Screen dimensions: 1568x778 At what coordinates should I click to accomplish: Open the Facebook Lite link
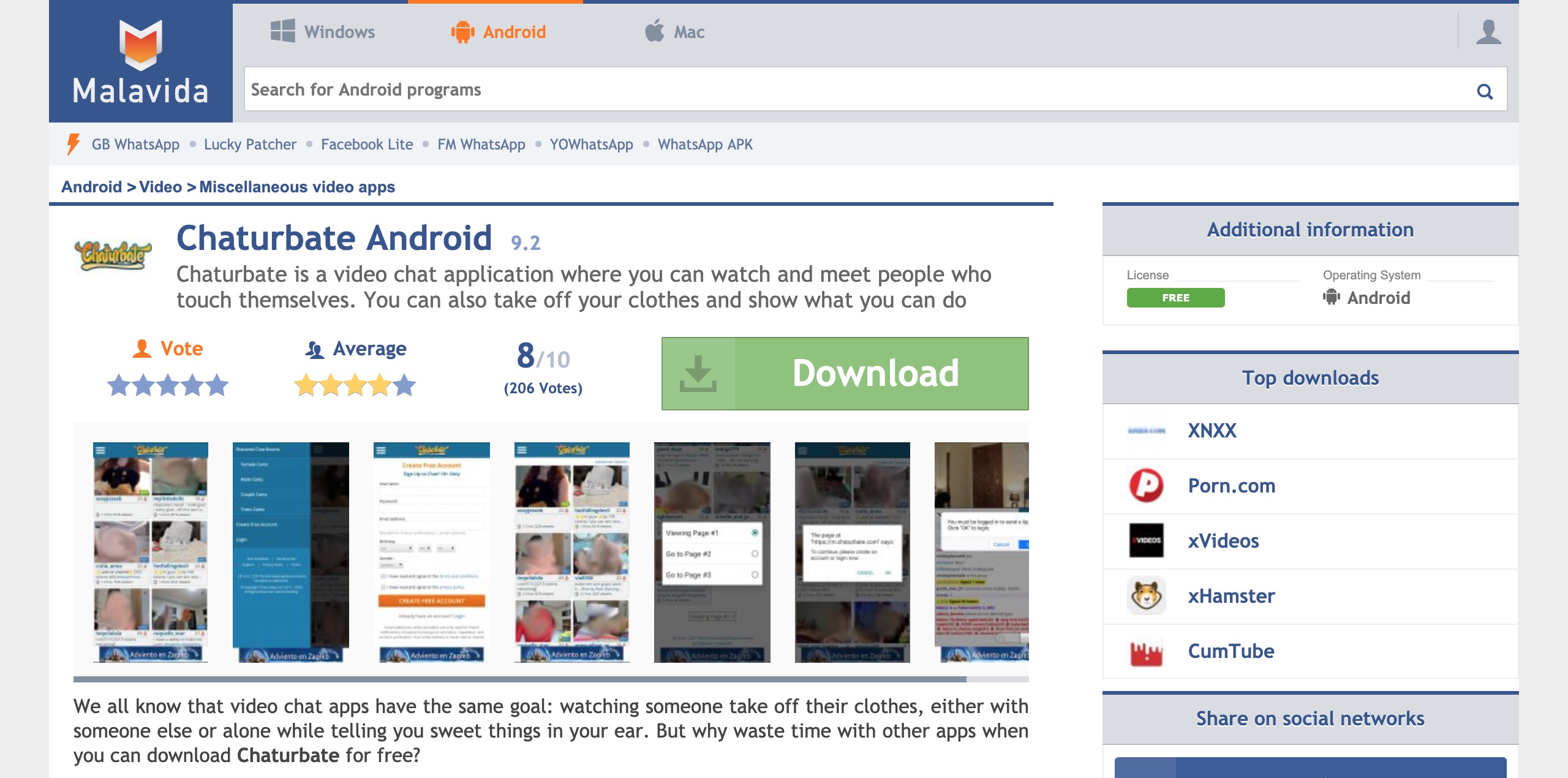[367, 145]
